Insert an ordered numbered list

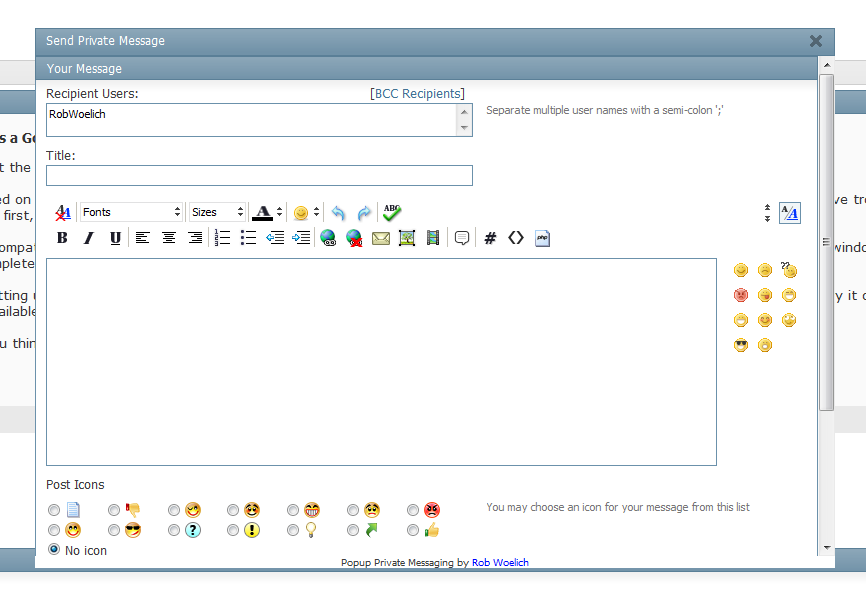click(x=222, y=238)
